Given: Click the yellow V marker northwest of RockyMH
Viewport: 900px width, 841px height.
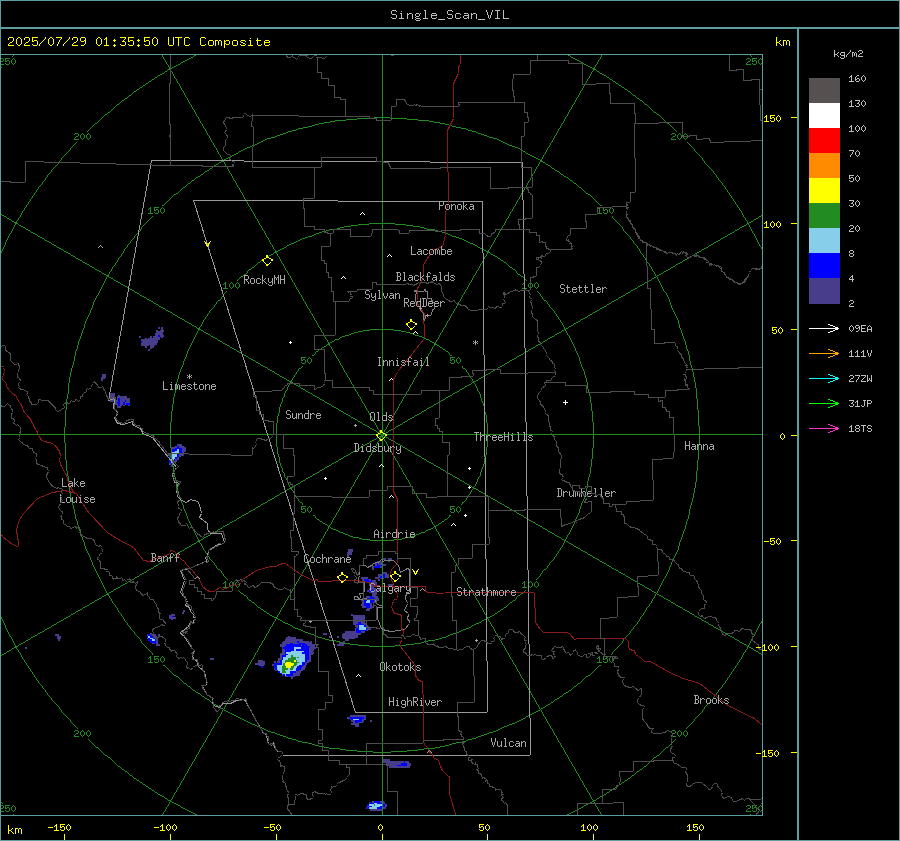Looking at the screenshot, I should (x=208, y=244).
